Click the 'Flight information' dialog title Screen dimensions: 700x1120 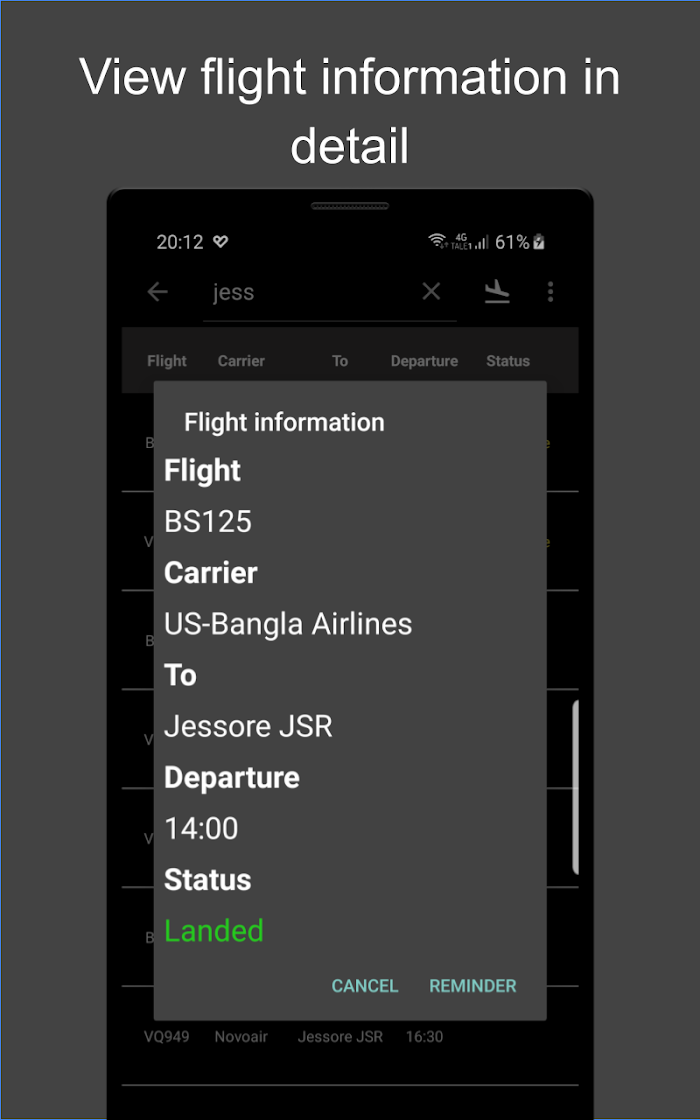(x=284, y=422)
